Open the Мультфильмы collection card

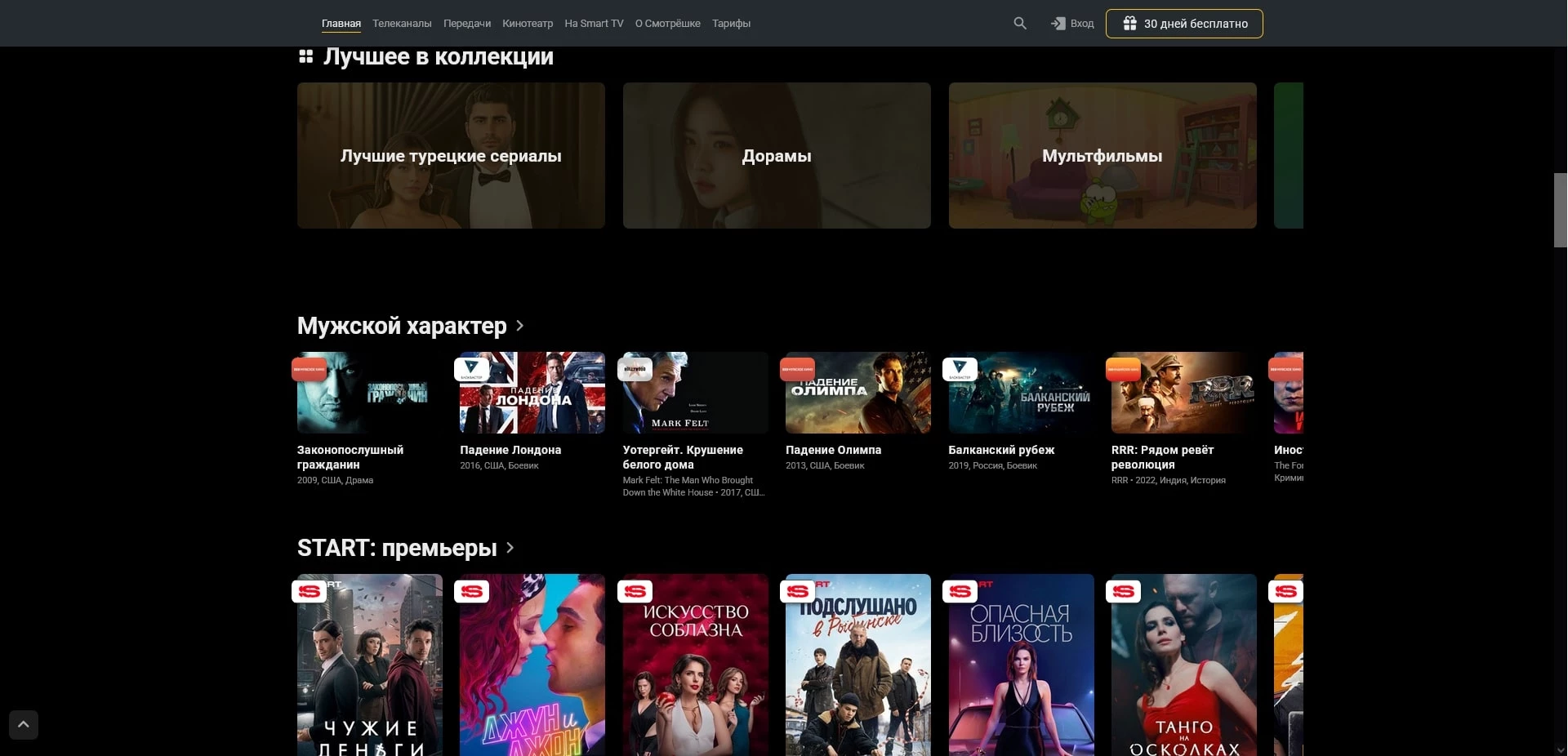(x=1102, y=155)
